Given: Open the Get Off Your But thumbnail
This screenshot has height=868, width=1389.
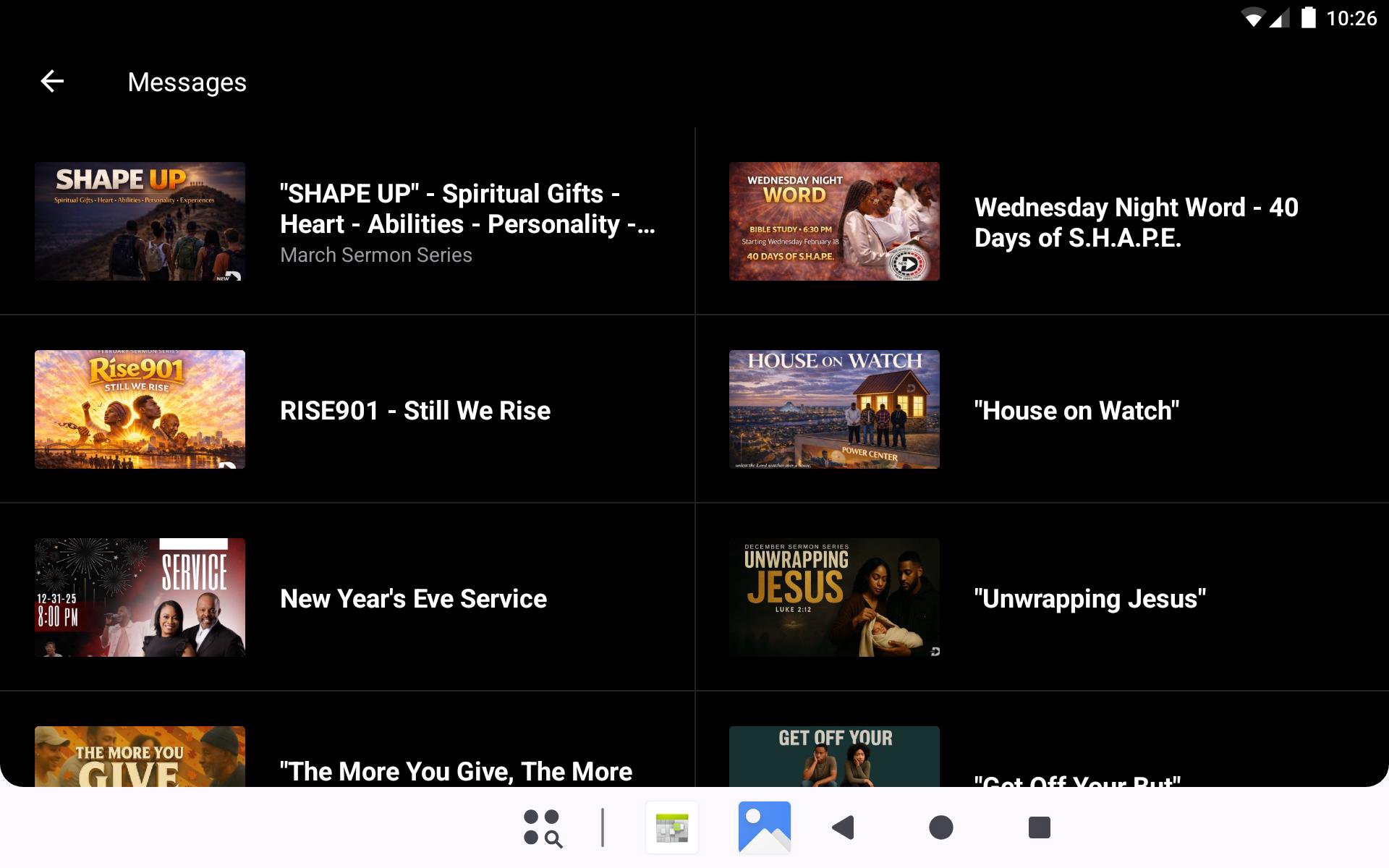Looking at the screenshot, I should pos(834,757).
